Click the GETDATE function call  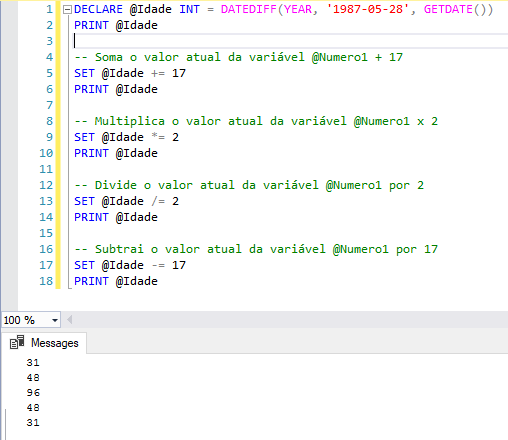point(458,9)
